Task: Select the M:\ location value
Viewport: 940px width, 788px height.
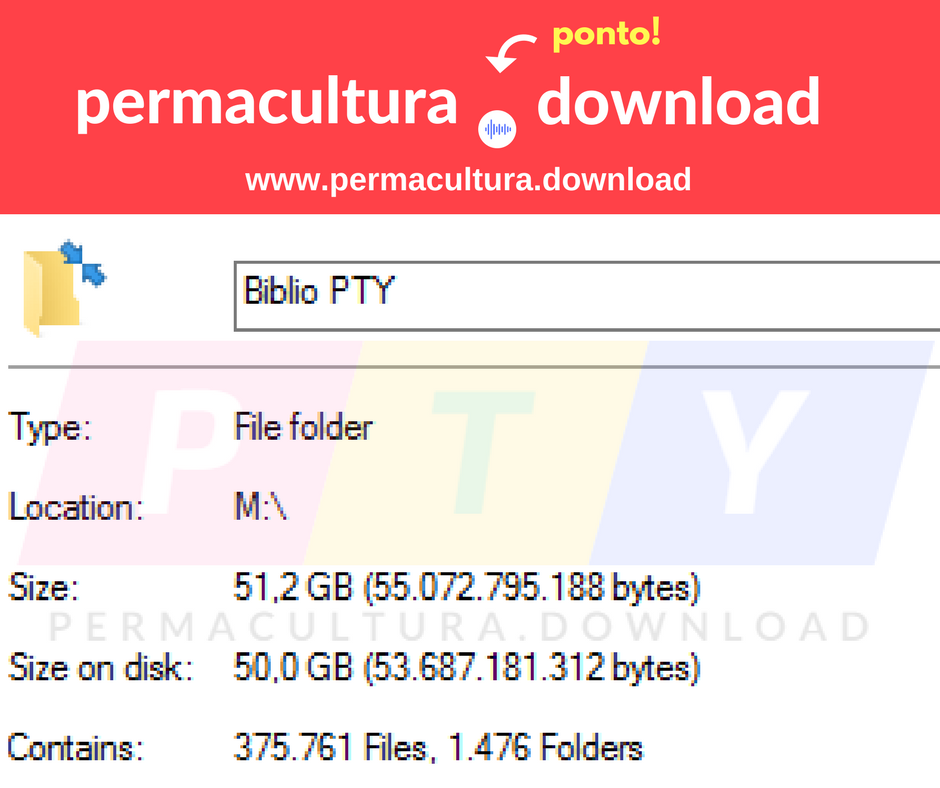Action: tap(260, 508)
